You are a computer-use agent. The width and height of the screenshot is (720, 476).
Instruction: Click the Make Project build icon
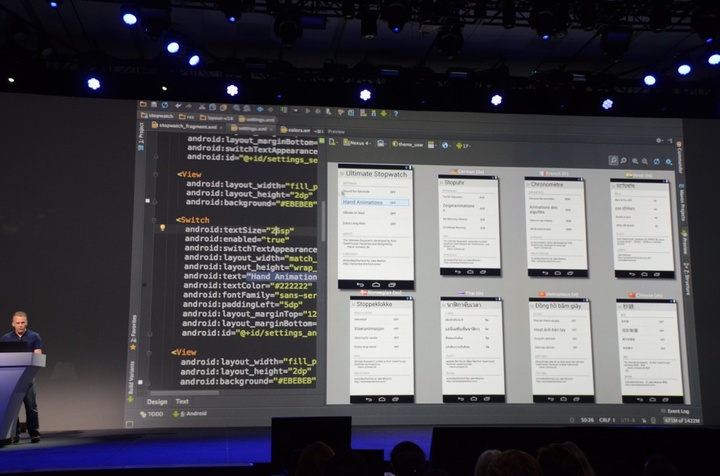(284, 110)
